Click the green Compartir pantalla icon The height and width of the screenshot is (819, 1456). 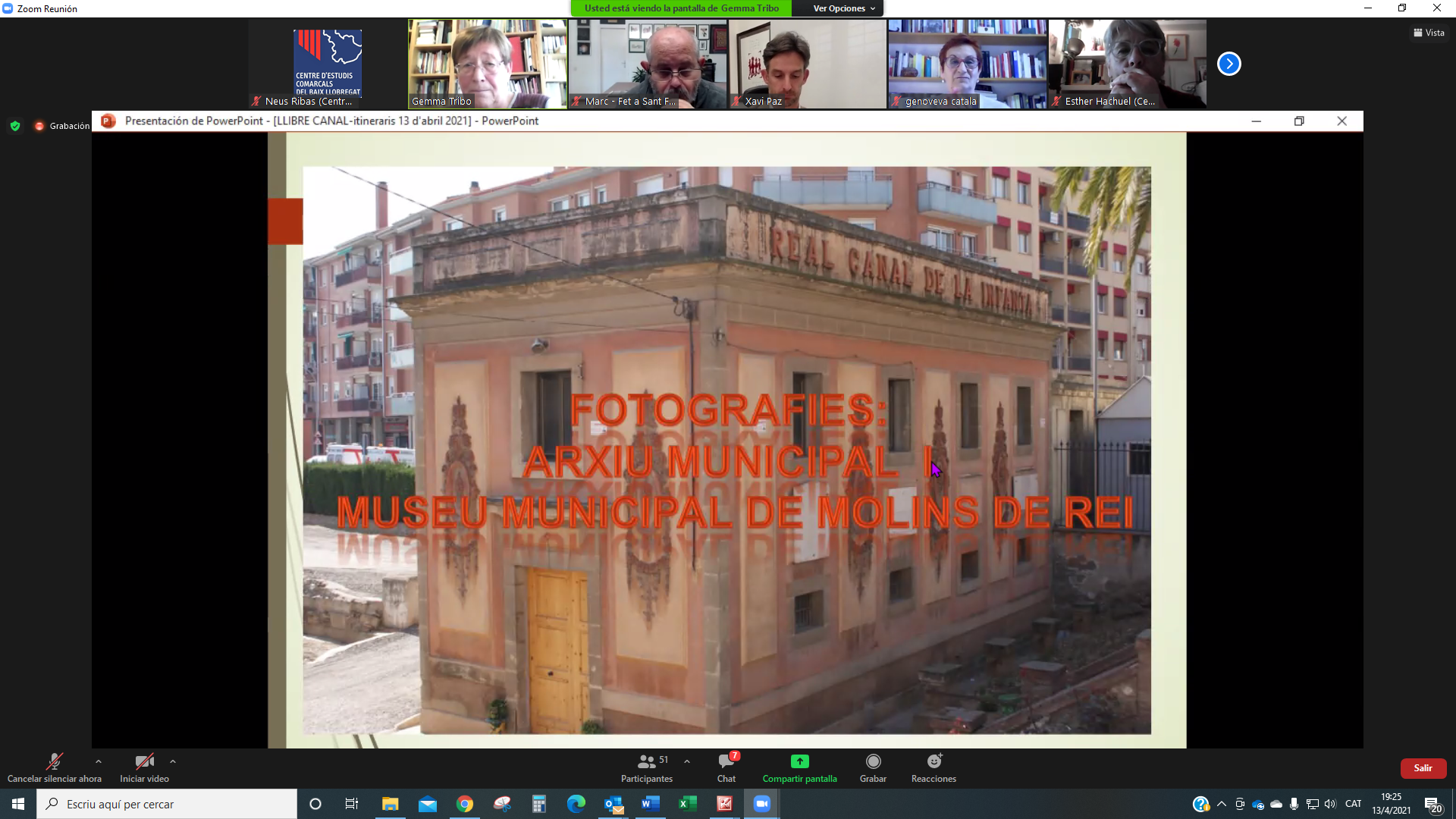pos(799,761)
